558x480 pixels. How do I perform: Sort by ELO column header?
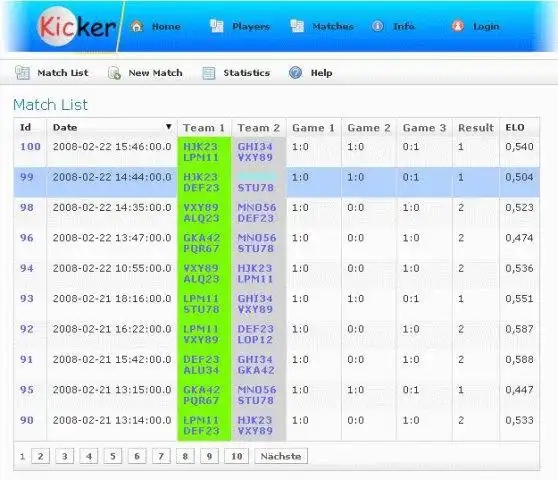515,127
